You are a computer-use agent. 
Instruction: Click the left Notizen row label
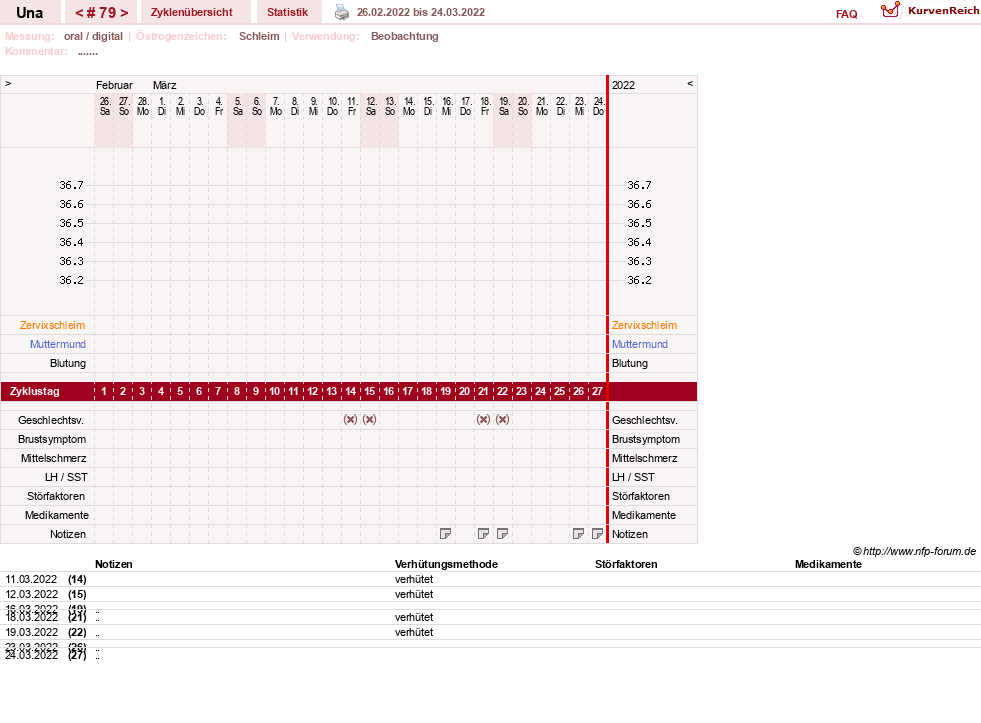click(68, 534)
